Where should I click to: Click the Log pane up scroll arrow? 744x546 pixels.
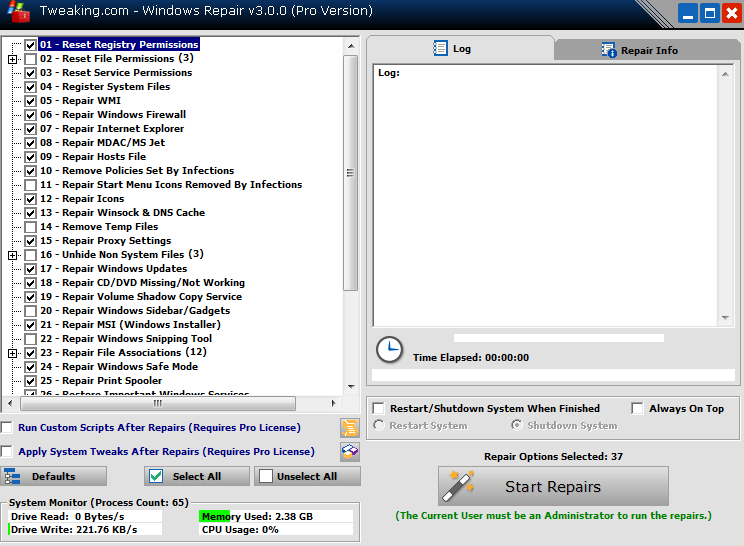click(x=725, y=74)
